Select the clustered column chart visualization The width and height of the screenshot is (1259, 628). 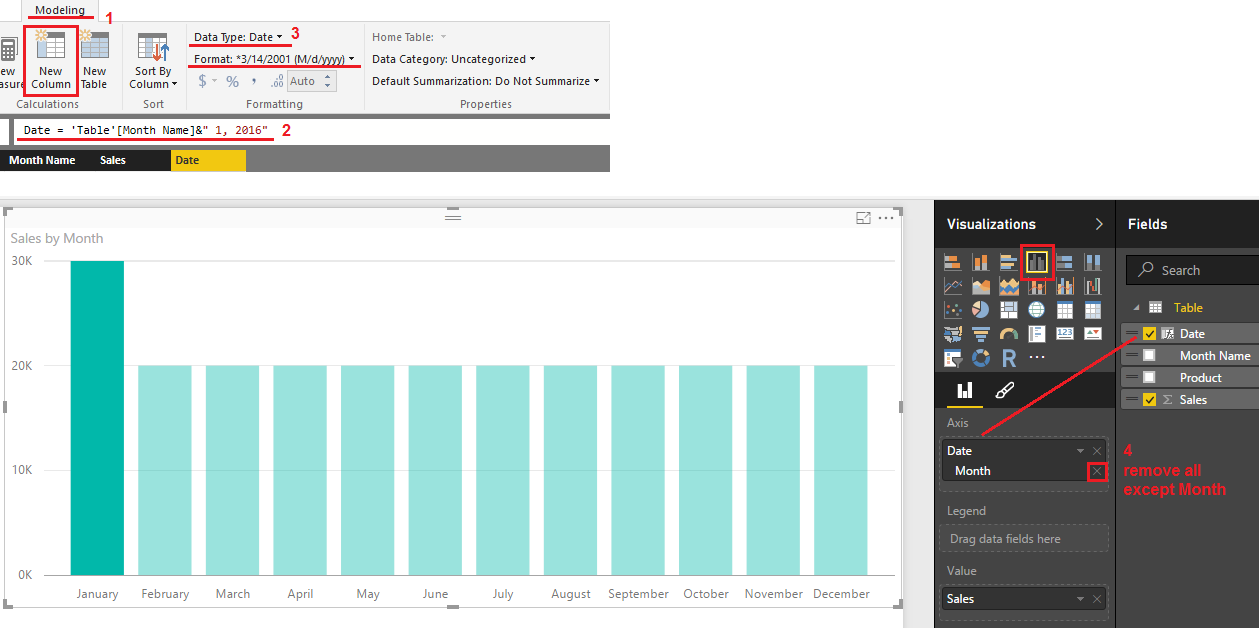pos(1037,262)
